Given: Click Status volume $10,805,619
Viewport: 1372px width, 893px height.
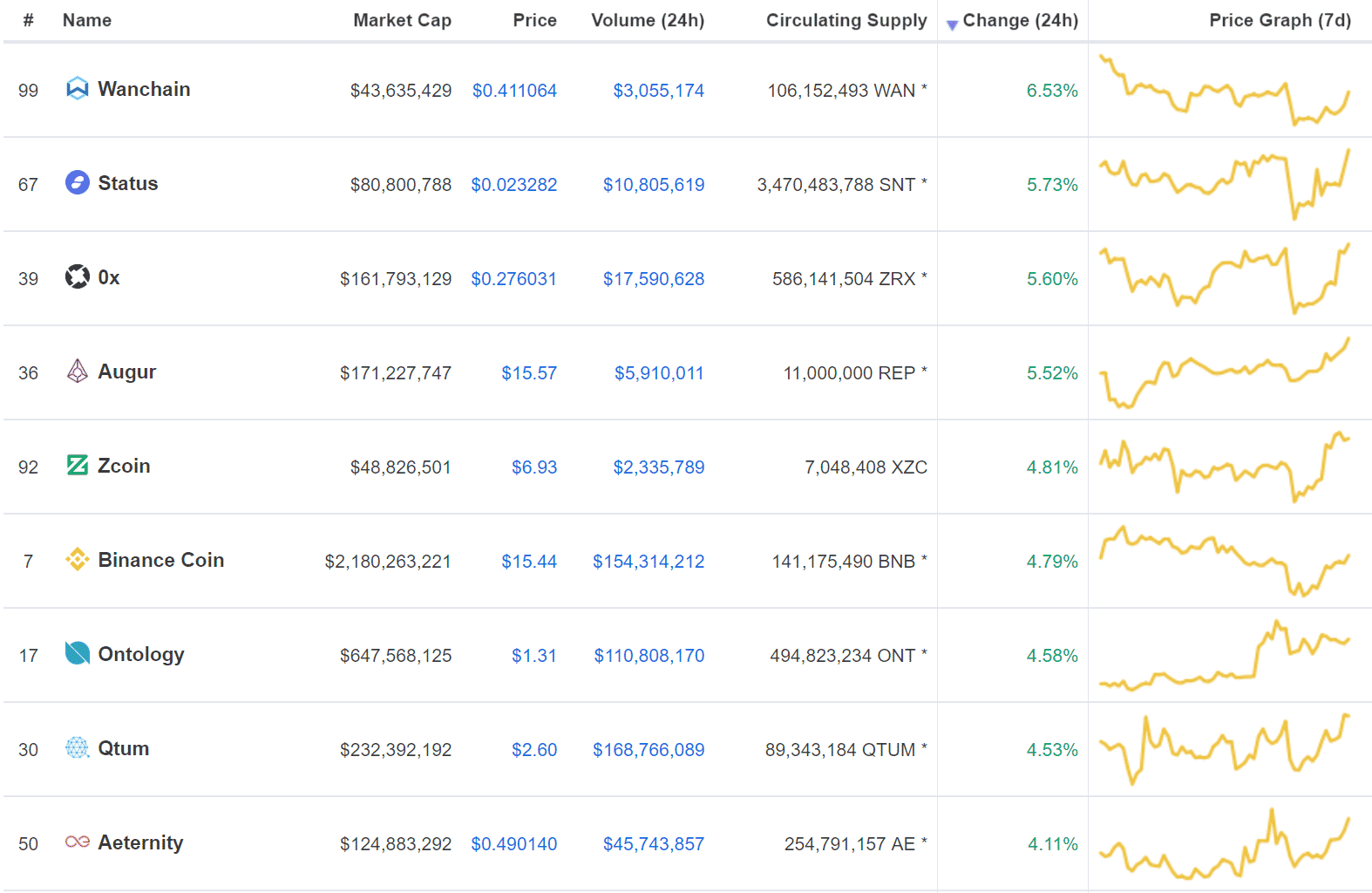Looking at the screenshot, I should coord(654,185).
